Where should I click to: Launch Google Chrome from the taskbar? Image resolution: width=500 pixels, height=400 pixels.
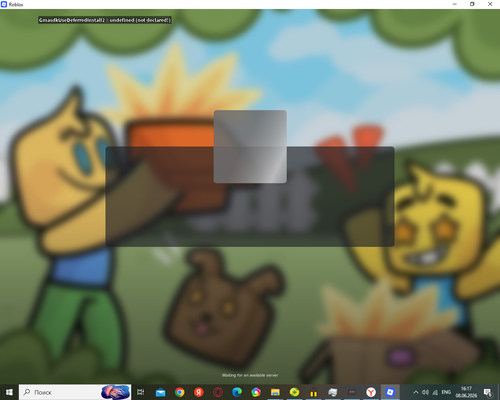coord(180,392)
